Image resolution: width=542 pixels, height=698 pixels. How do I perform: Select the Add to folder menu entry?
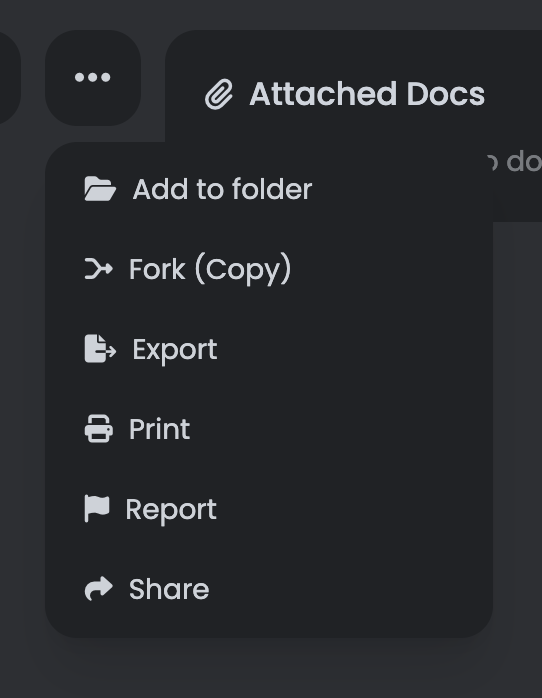click(269, 190)
